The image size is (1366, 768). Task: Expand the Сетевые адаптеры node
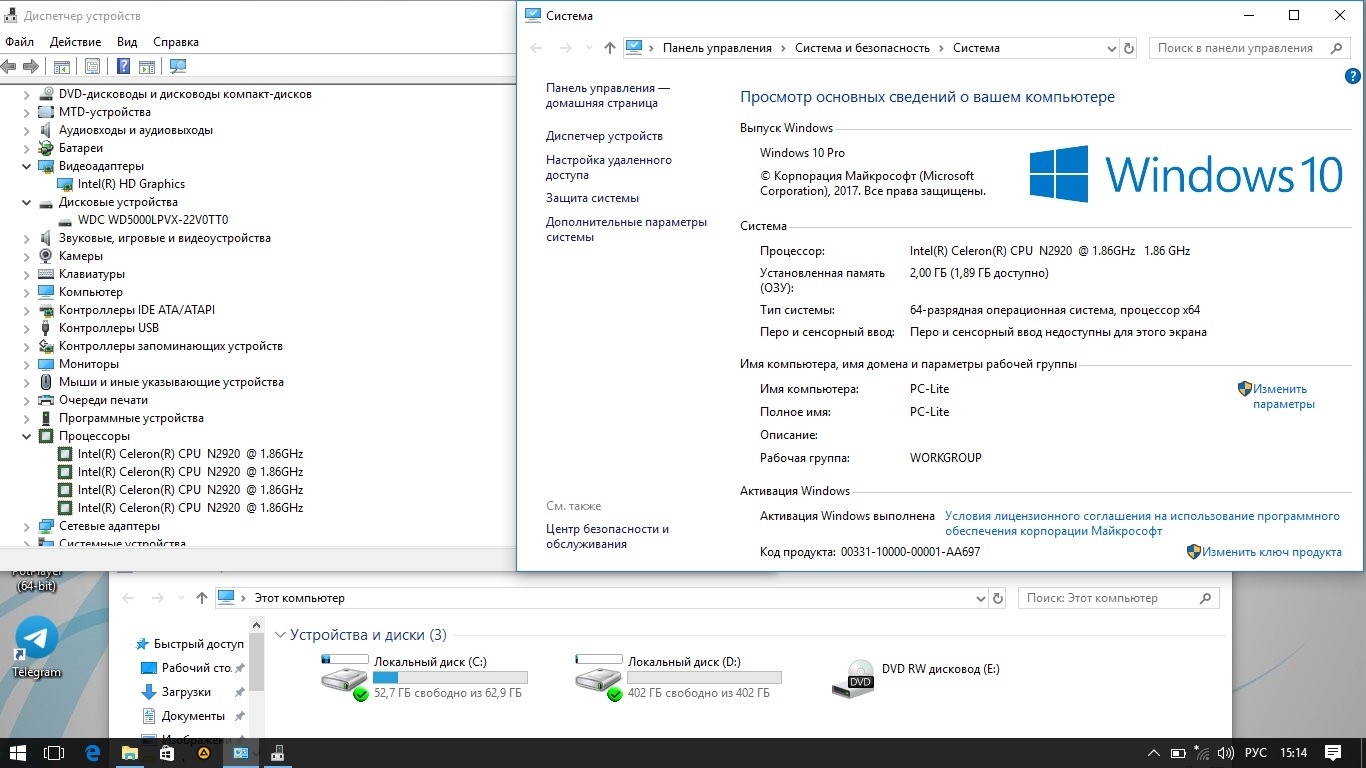[x=27, y=526]
